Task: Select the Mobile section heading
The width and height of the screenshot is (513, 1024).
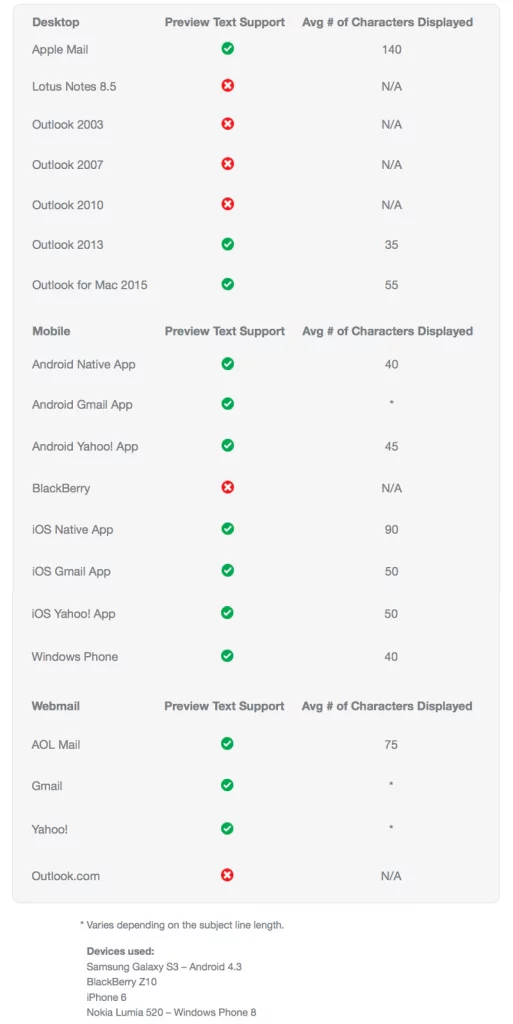Action: pos(51,331)
